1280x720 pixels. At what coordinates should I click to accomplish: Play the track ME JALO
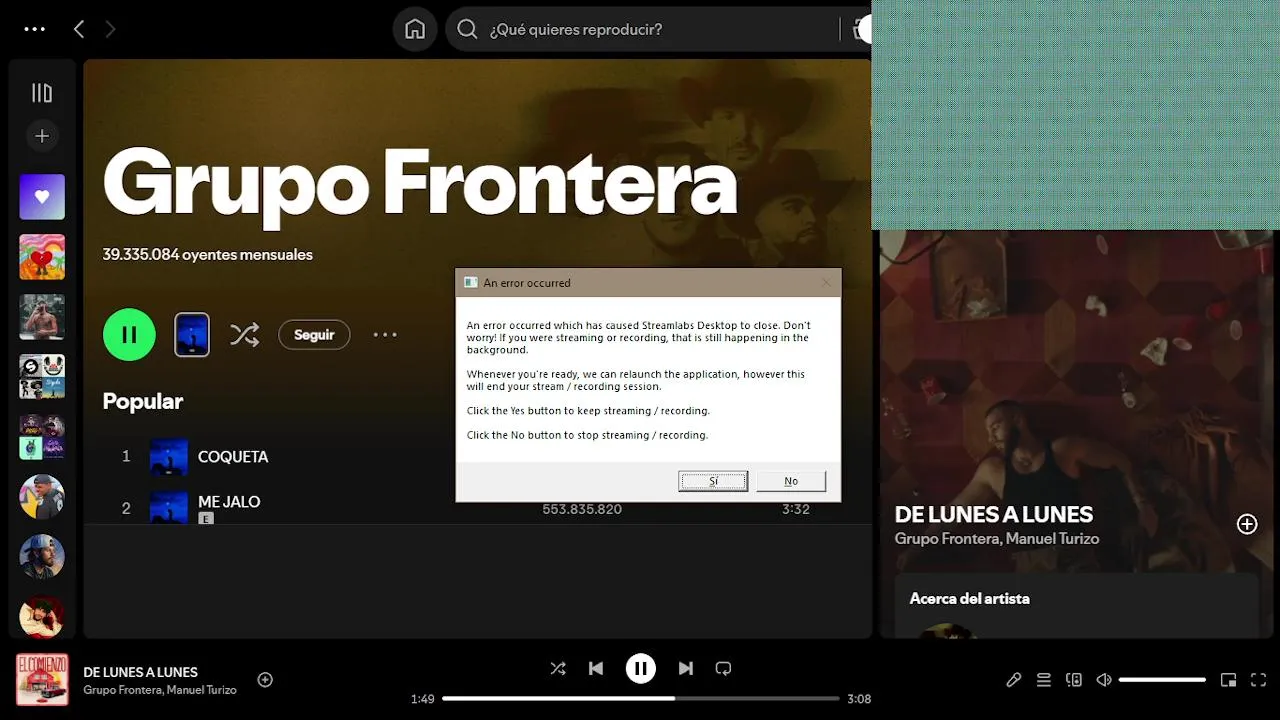(x=229, y=501)
